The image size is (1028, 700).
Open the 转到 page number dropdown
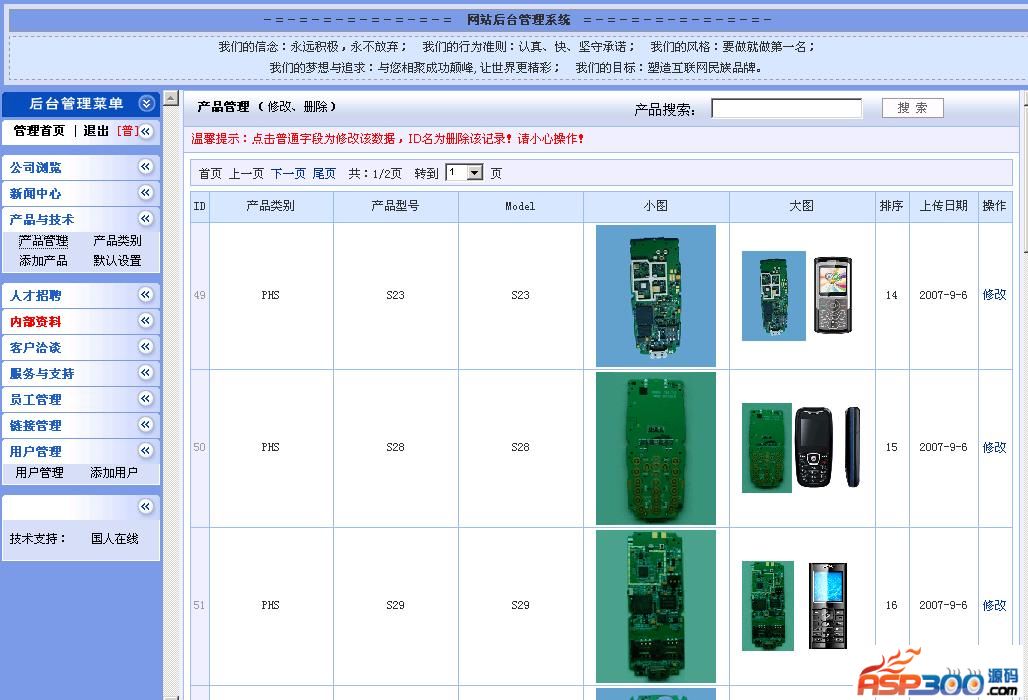(464, 173)
